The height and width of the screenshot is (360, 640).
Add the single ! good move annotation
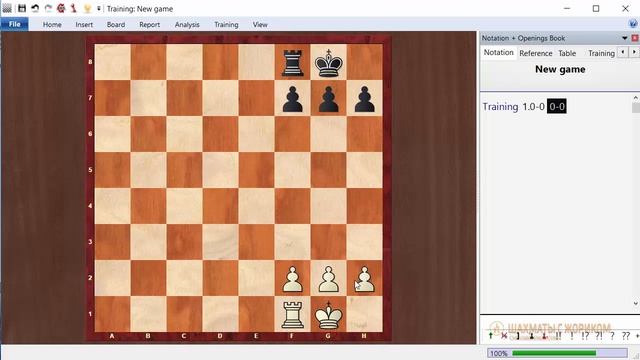[x=572, y=336]
